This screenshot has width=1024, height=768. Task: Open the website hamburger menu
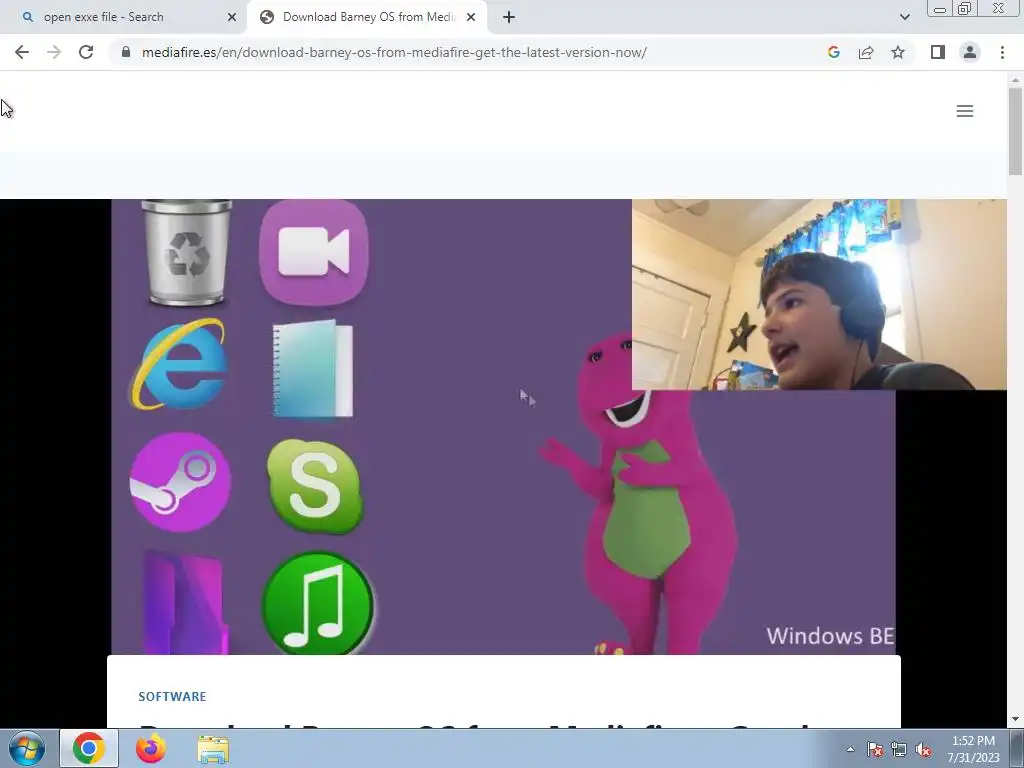965,111
